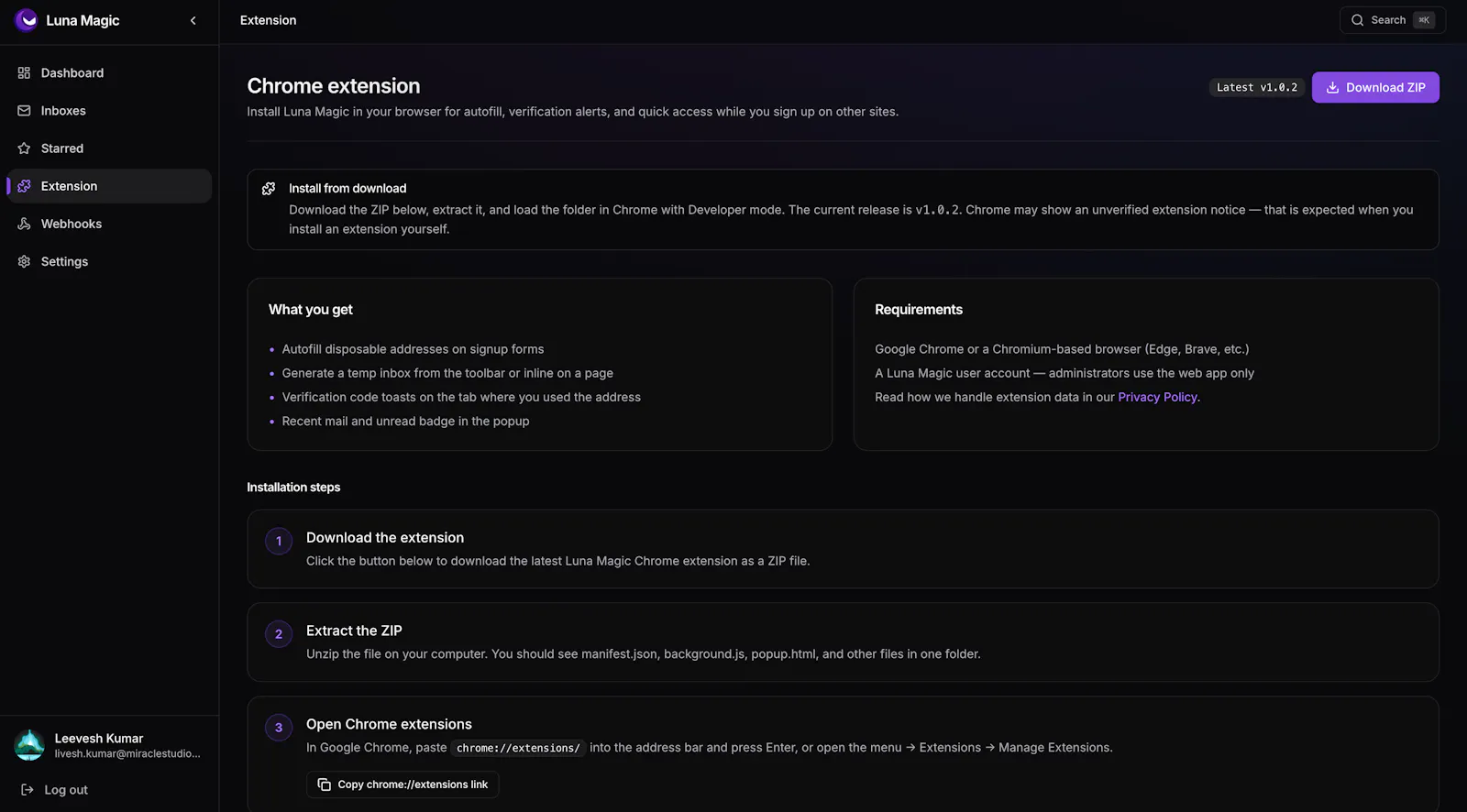Click the Extension breadcrumb title
Screen dimensions: 1467x812
tap(268, 20)
